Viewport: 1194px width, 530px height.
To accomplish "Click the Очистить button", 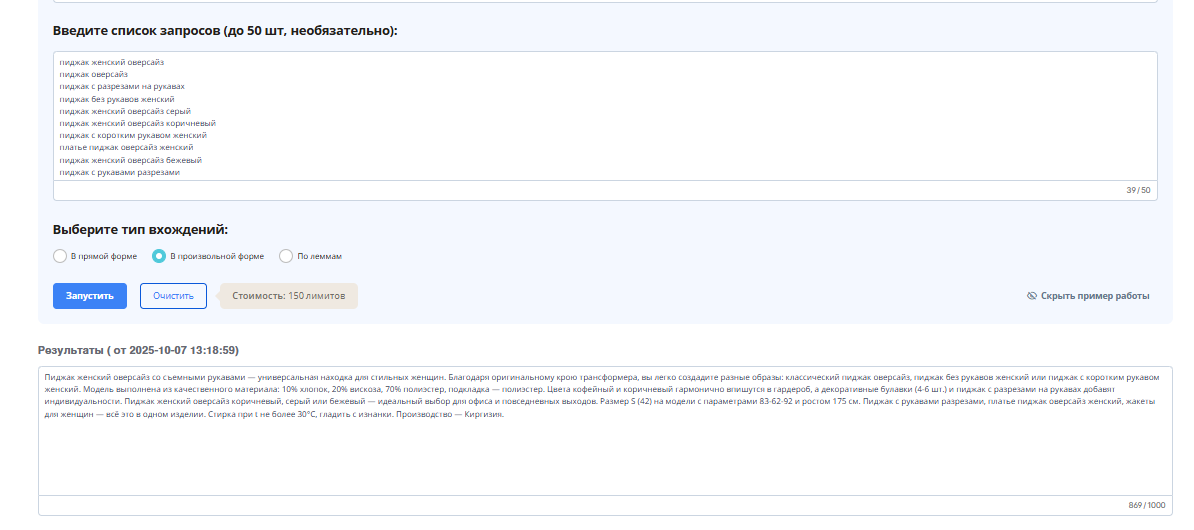I will click(173, 296).
